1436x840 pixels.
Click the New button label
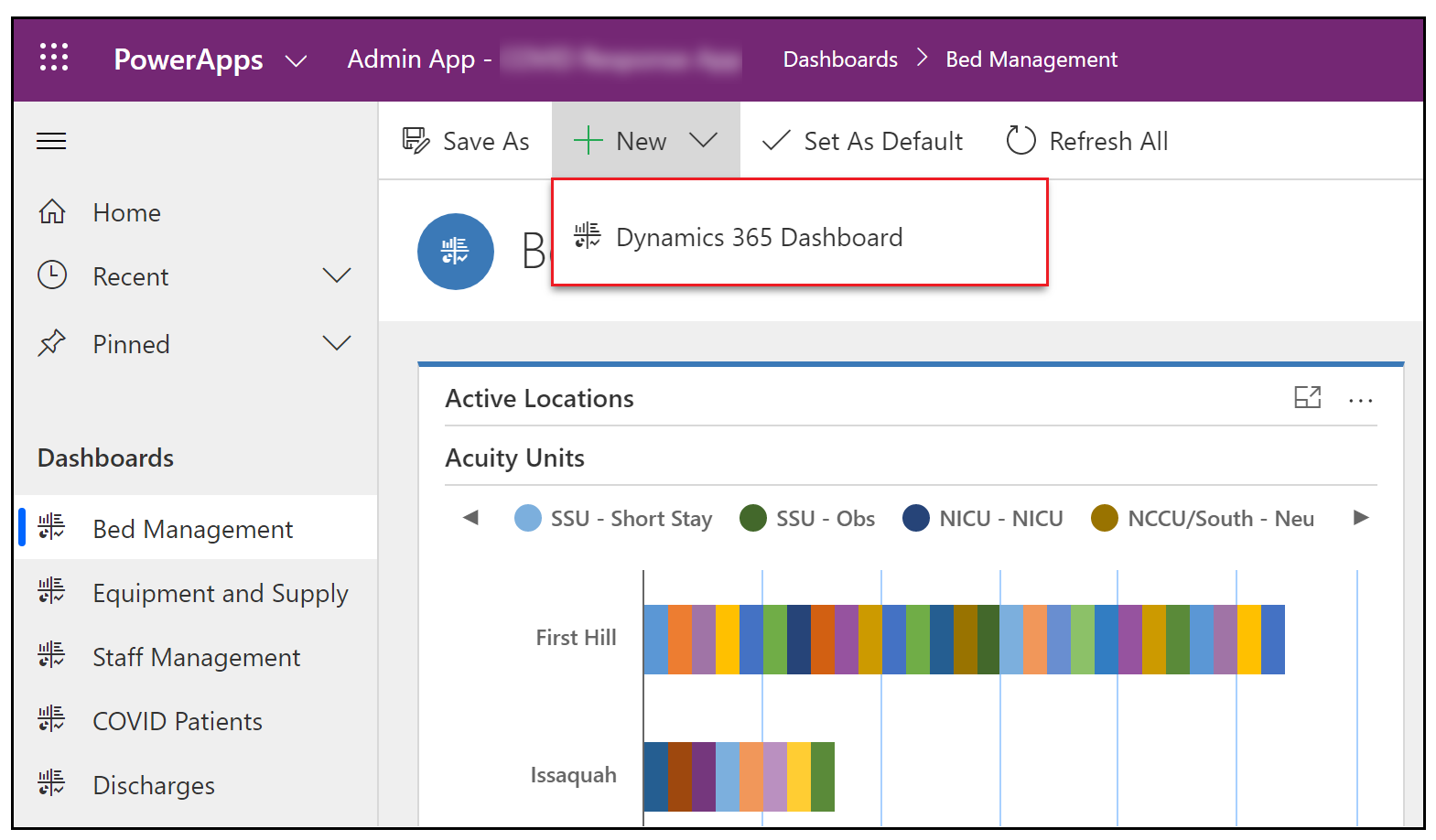[641, 142]
